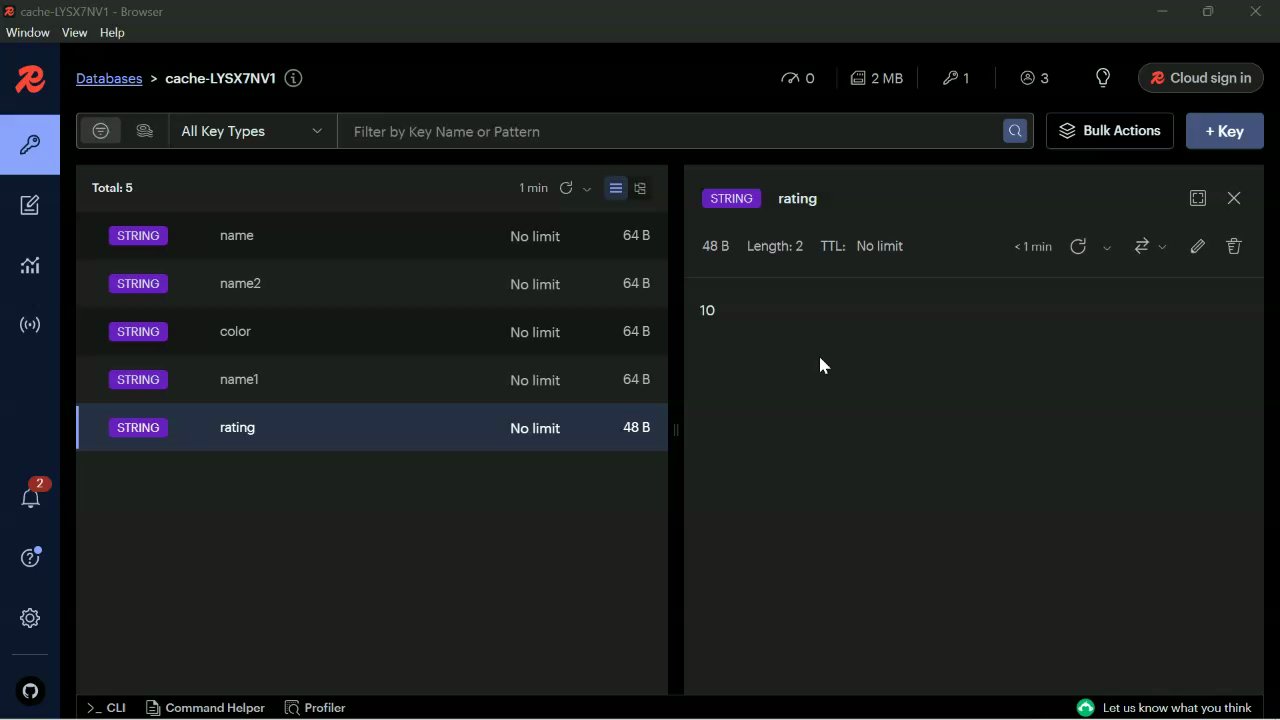Refresh the rating key value
Image resolution: width=1280 pixels, height=720 pixels.
(1078, 246)
